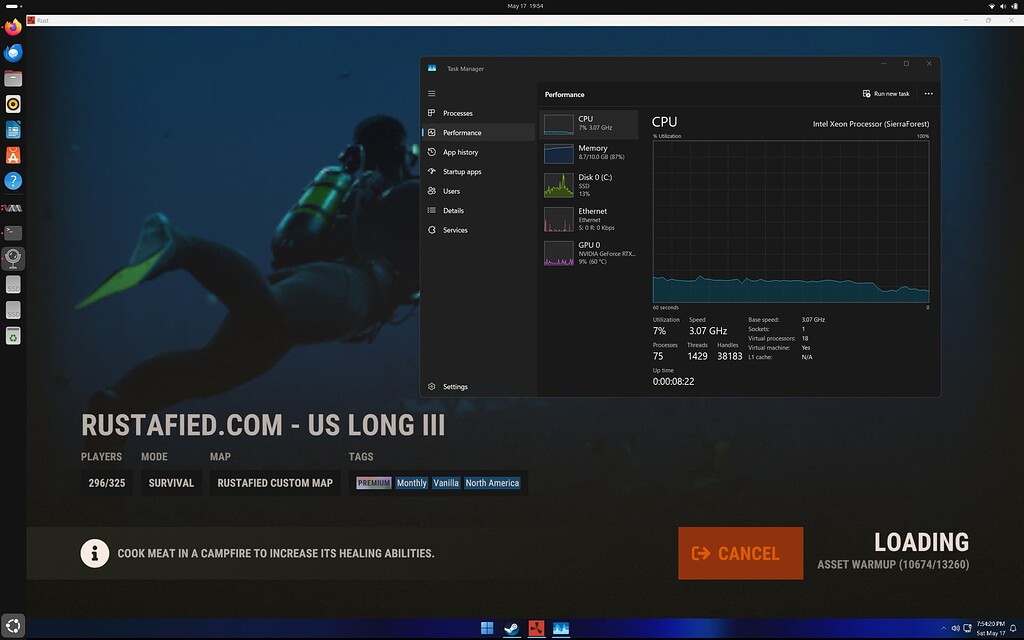Open the Services section
The height and width of the screenshot is (640, 1024).
457,230
